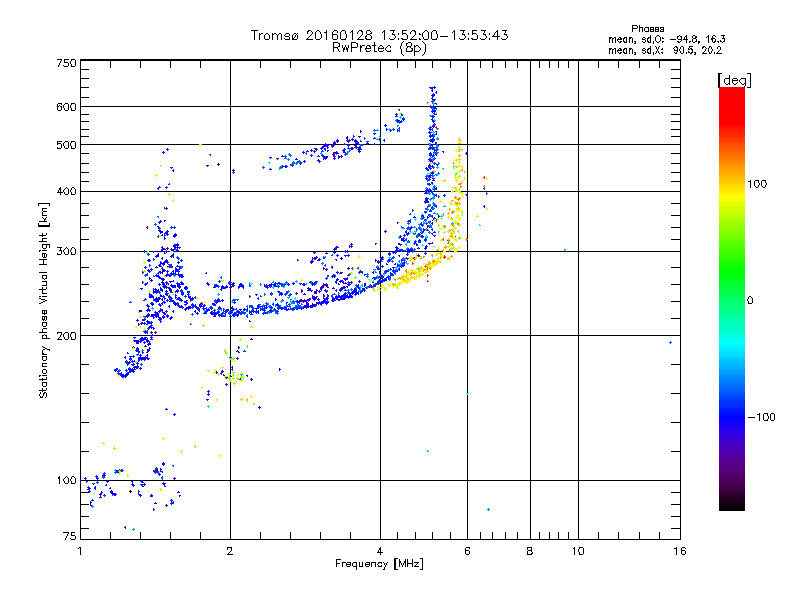Viewport: 800px width, 600px height.
Task: Click the y-axis label '75'
Action: tap(69, 536)
